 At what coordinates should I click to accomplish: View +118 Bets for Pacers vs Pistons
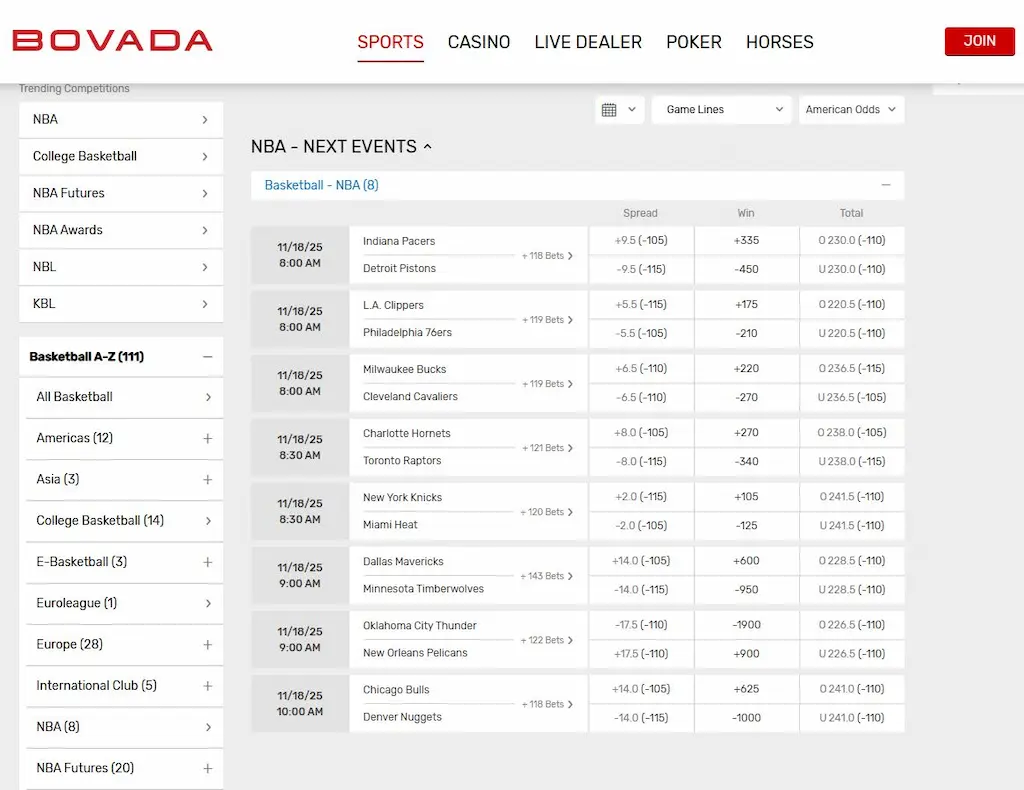click(544, 256)
